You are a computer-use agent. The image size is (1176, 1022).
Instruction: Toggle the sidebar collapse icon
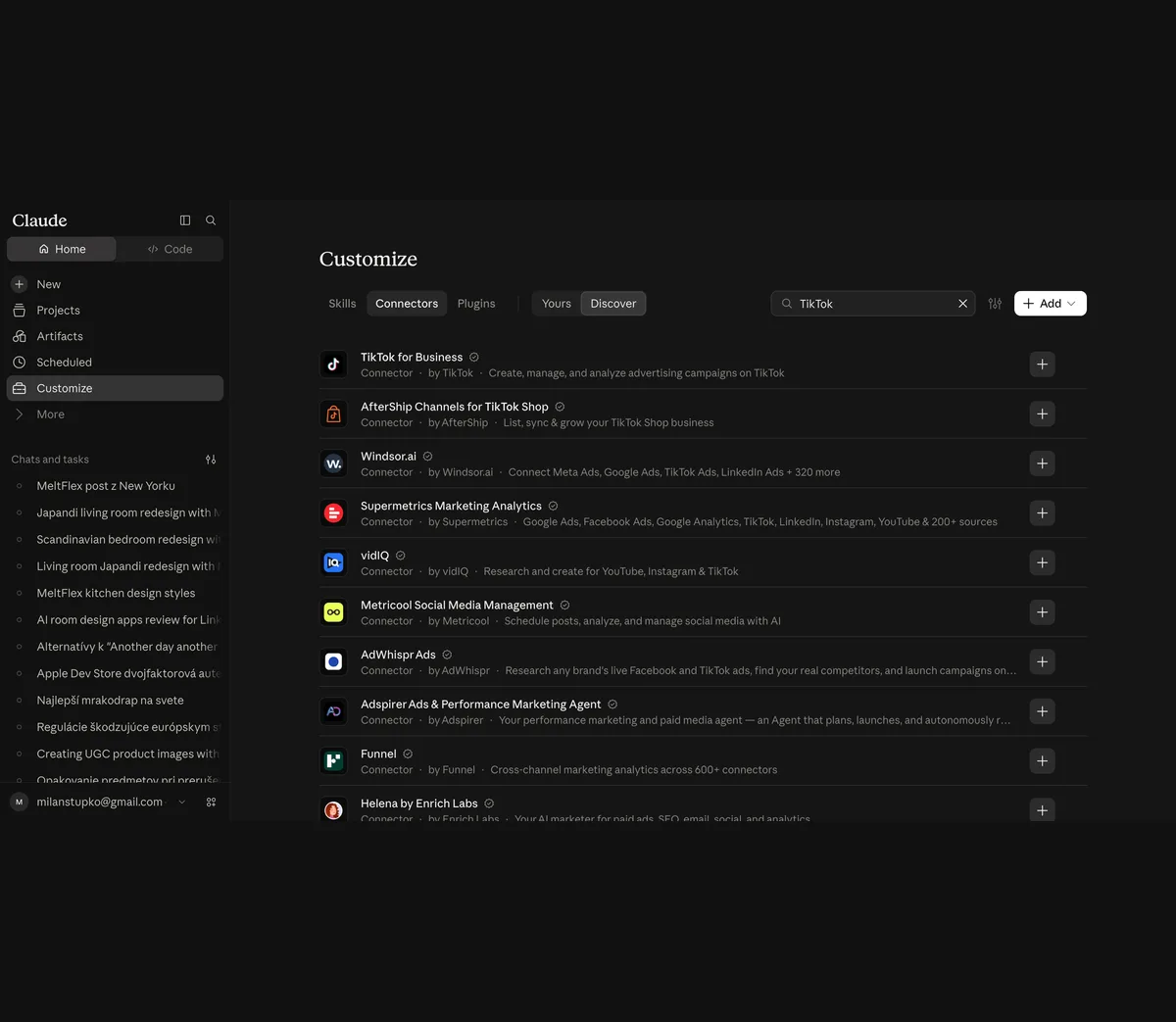click(185, 220)
